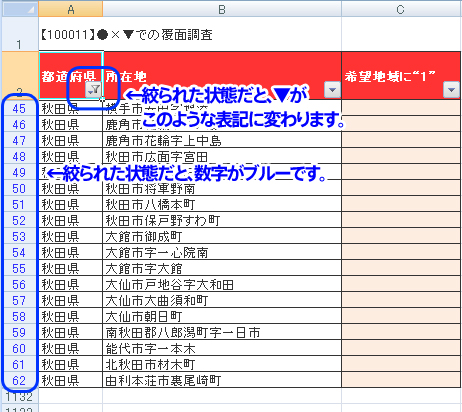Viewport: 462px width, 412px height.
Task: Select column C header
Action: [x=401, y=9]
